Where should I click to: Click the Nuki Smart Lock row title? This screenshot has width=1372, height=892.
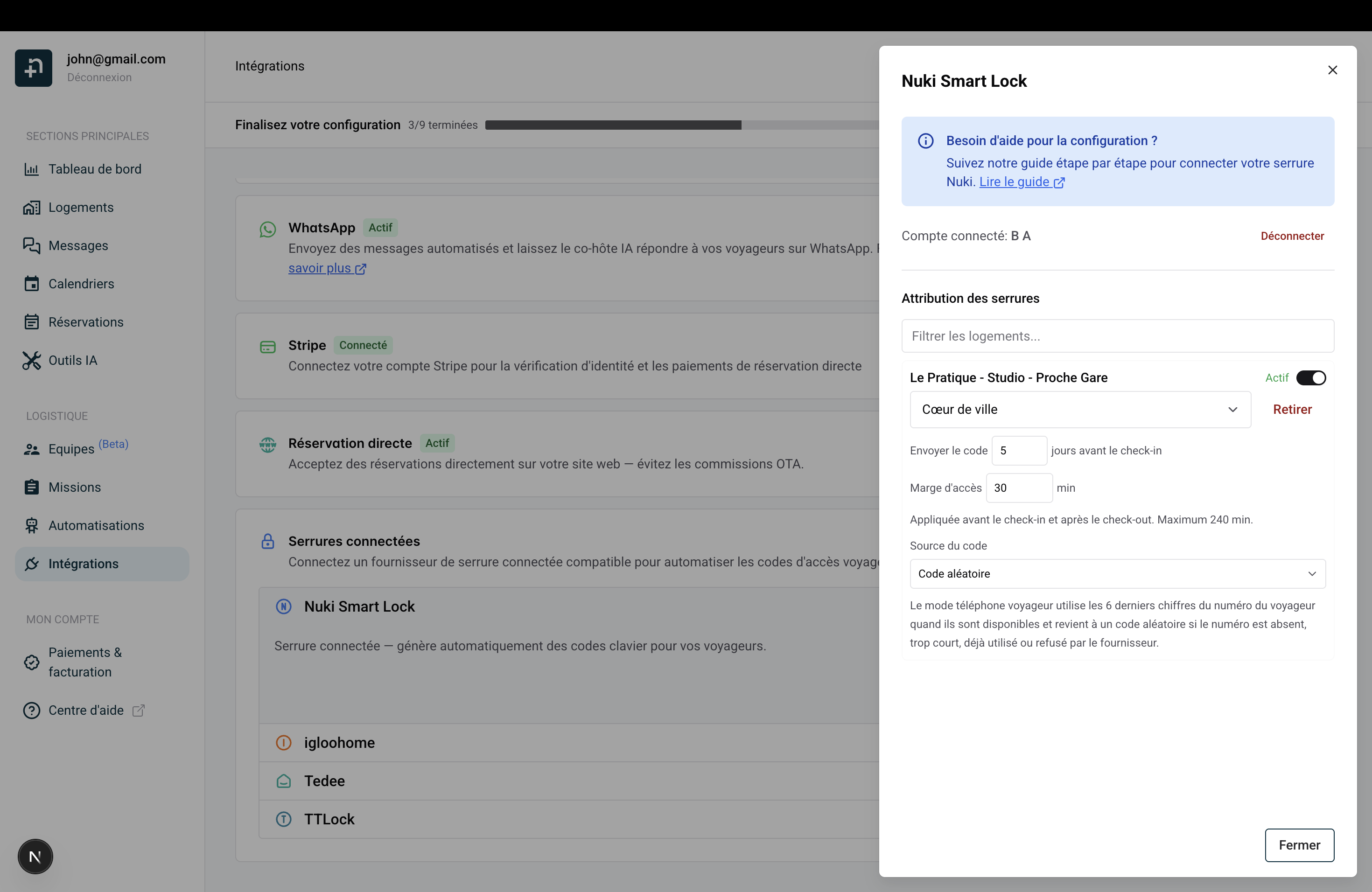pos(359,607)
